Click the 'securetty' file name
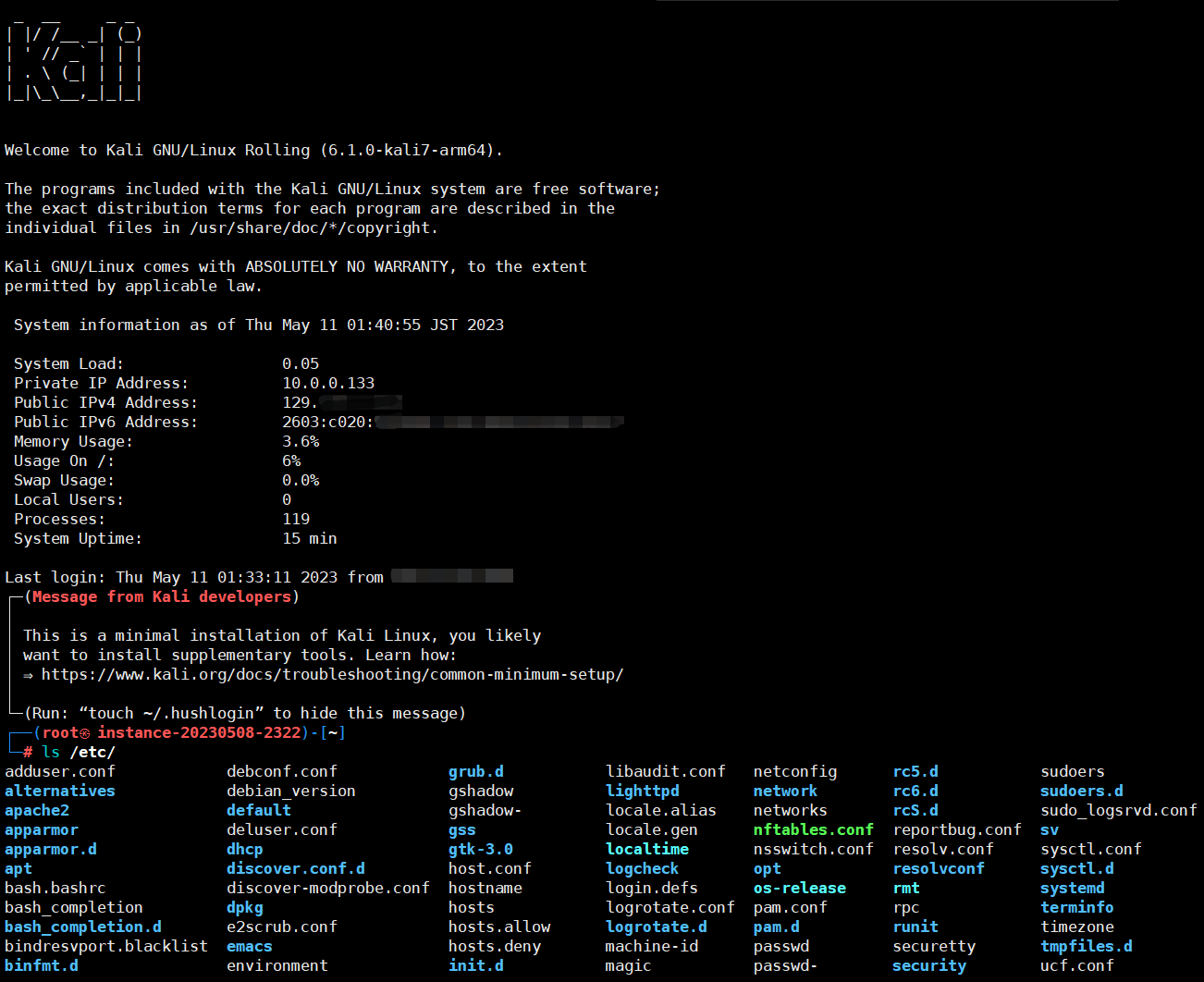 934,946
